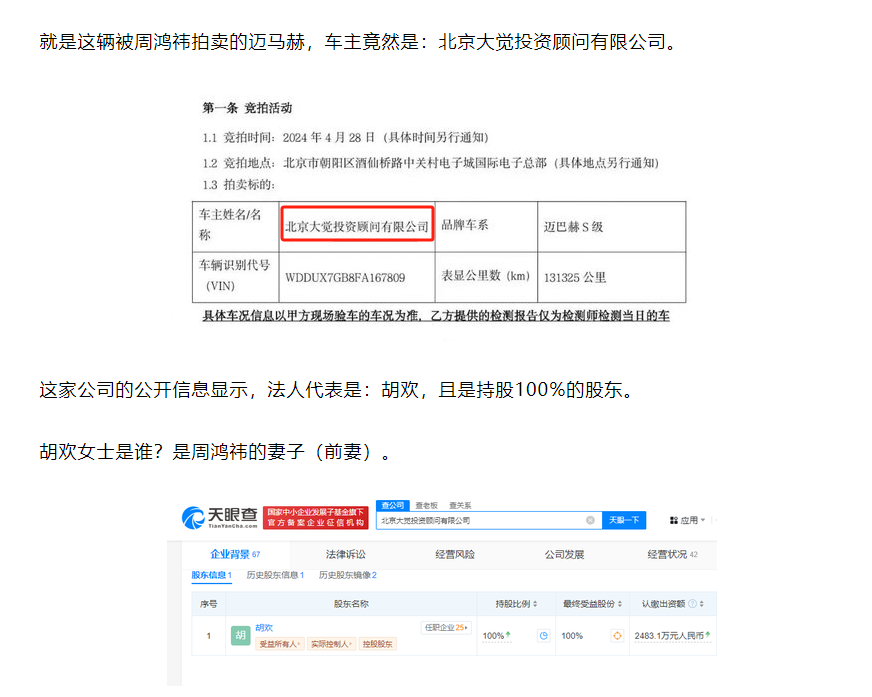Click the 股东名称 column header
This screenshot has height=697, width=872.
[351, 604]
